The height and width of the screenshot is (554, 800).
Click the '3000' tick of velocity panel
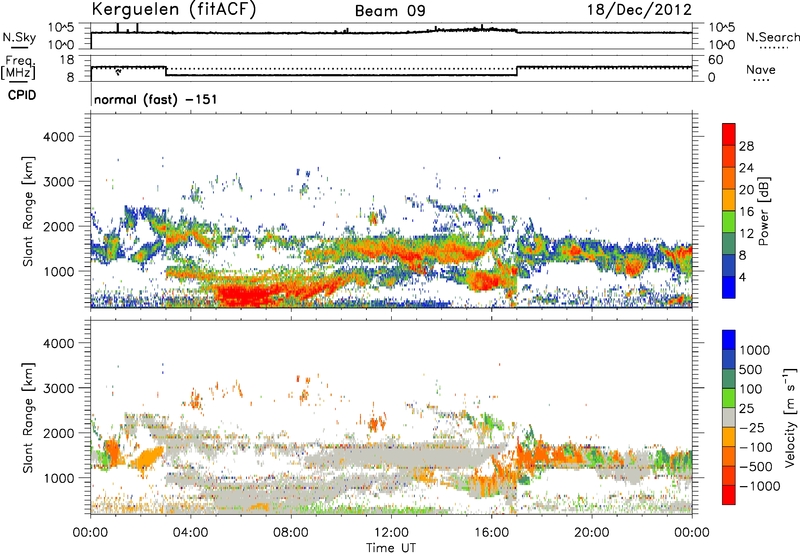point(59,388)
